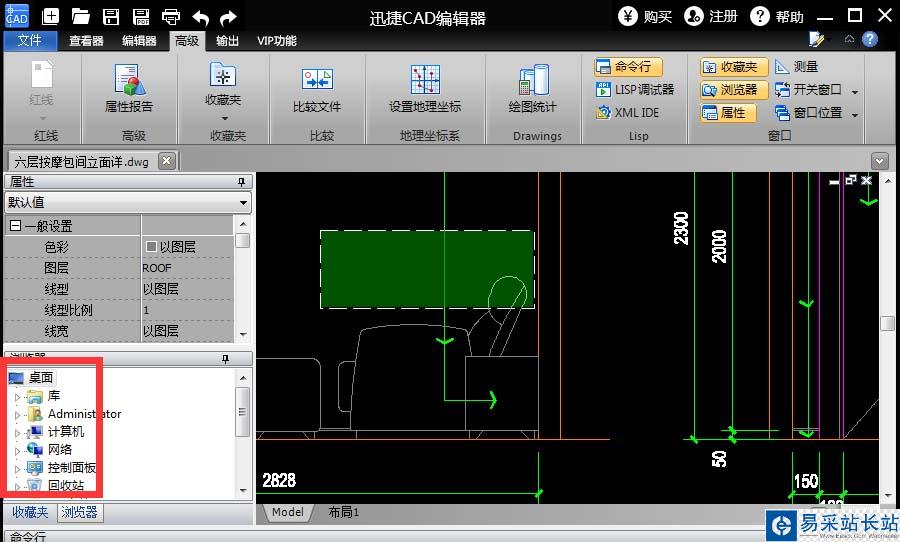
Task: Open the XML IDE tool
Action: point(627,113)
